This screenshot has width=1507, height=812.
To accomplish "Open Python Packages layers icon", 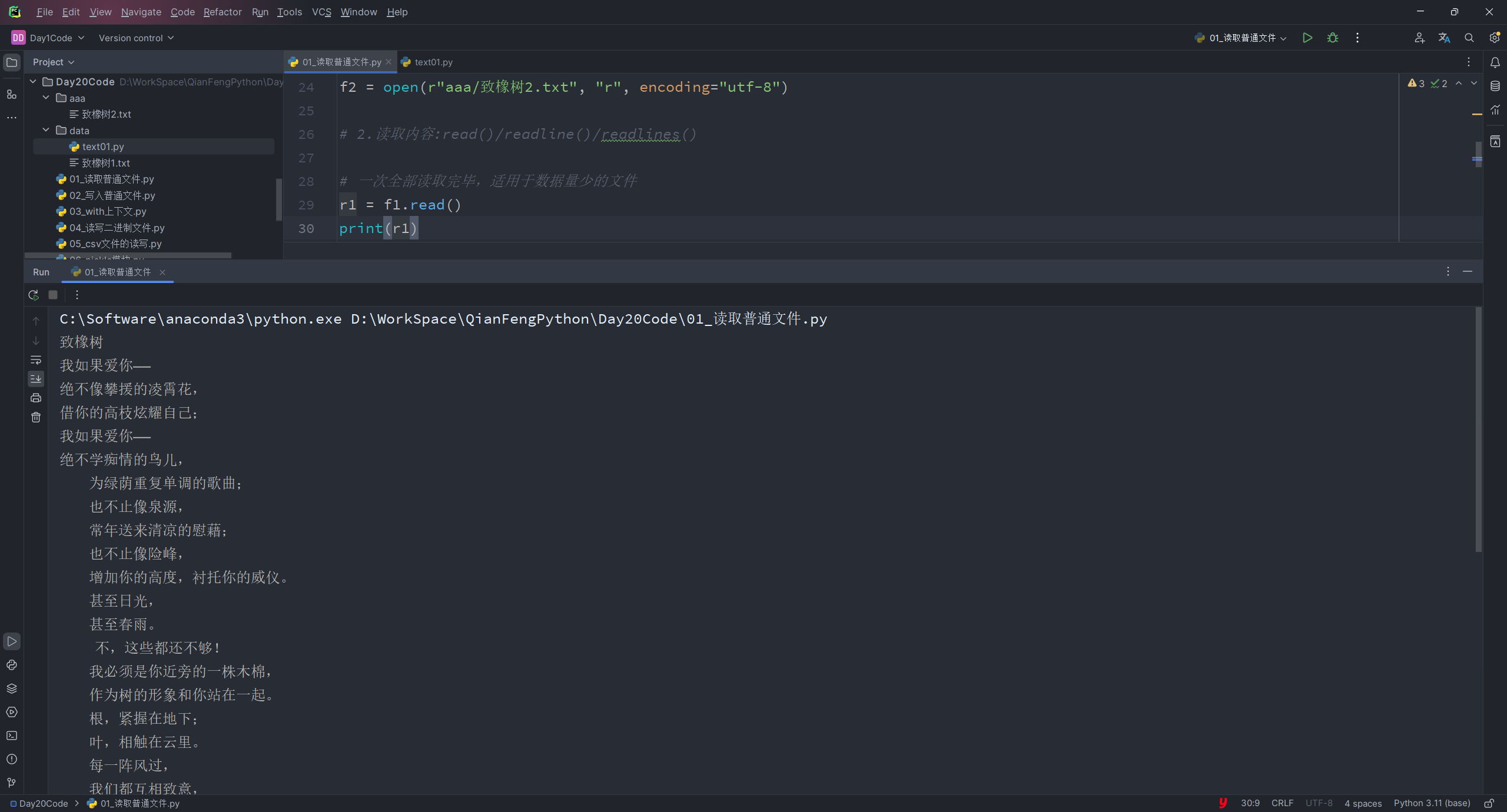I will [12, 688].
